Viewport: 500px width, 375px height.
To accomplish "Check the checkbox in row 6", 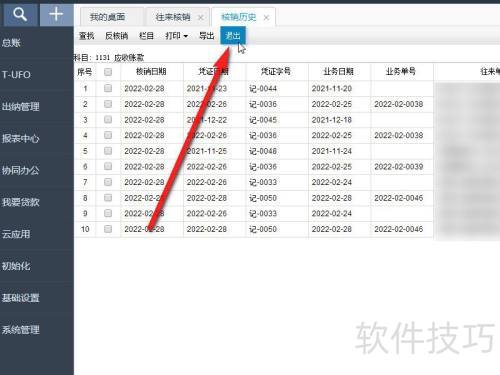I will pyautogui.click(x=108, y=166).
